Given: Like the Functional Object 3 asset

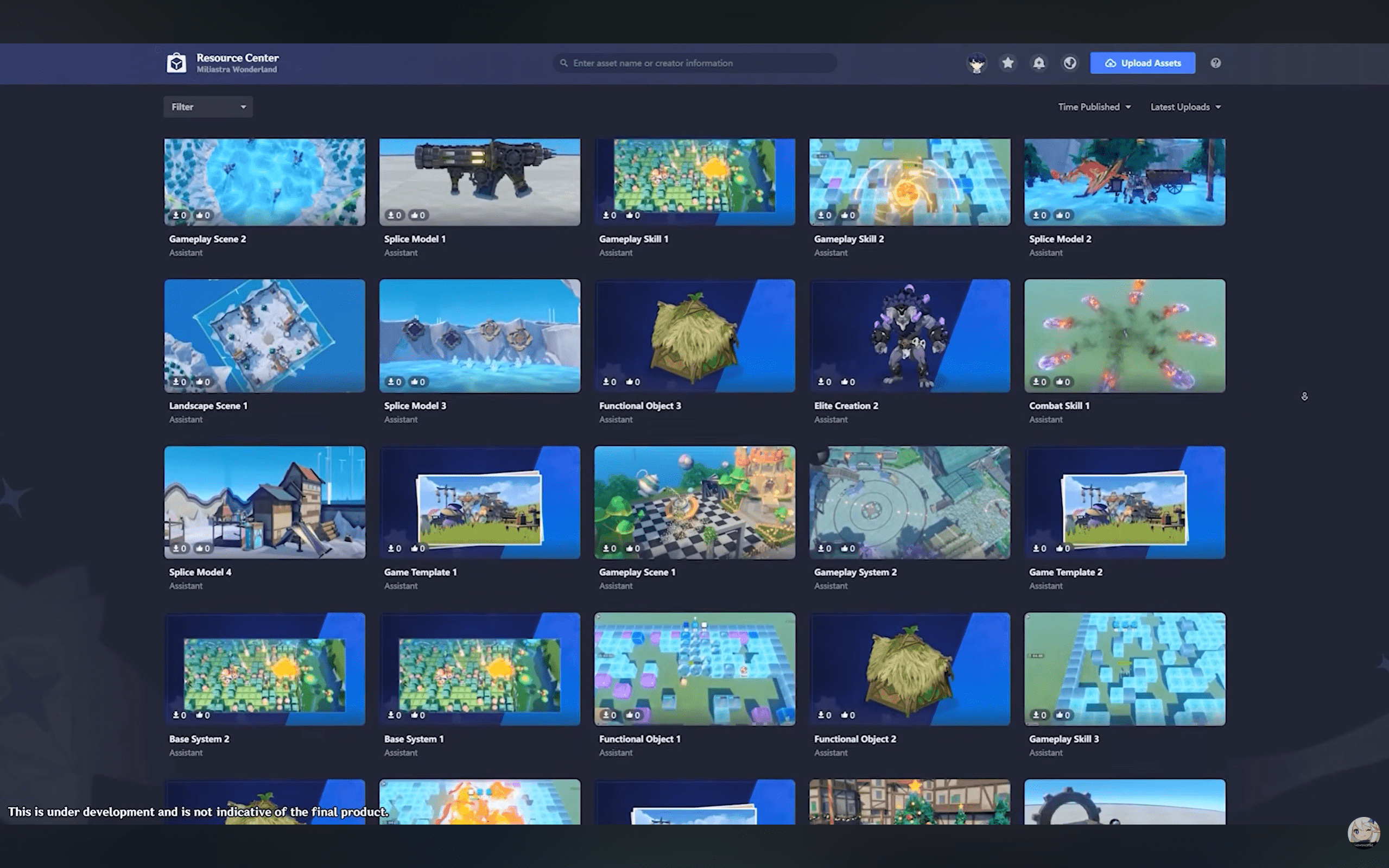Looking at the screenshot, I should click(629, 382).
